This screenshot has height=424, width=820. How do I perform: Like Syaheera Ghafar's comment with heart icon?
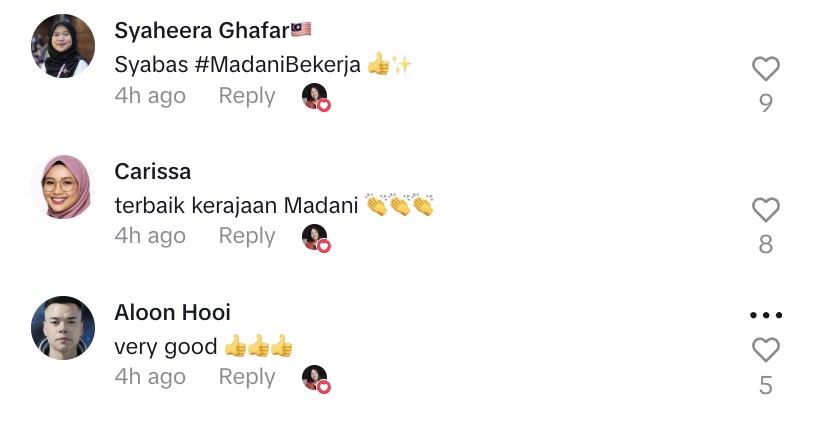pyautogui.click(x=766, y=68)
